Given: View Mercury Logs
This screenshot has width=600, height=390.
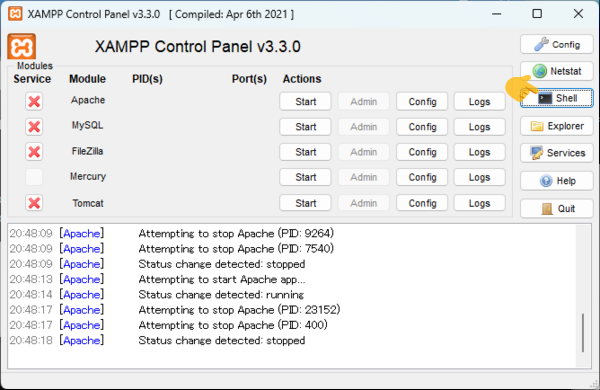Looking at the screenshot, I should tap(479, 177).
